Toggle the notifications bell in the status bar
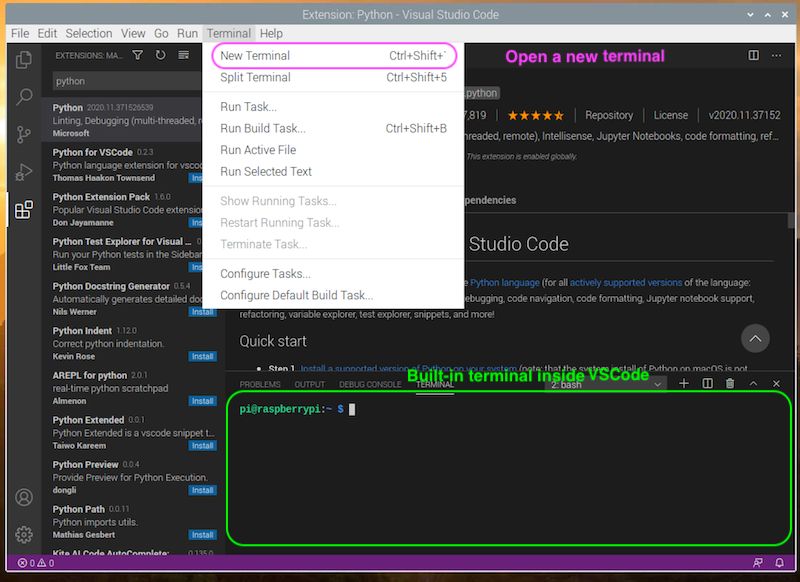800x582 pixels. coord(781,563)
